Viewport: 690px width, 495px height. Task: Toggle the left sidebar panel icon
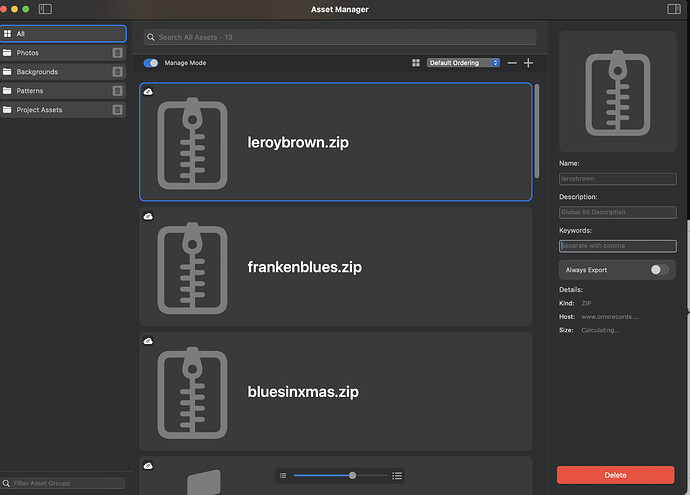(45, 9)
